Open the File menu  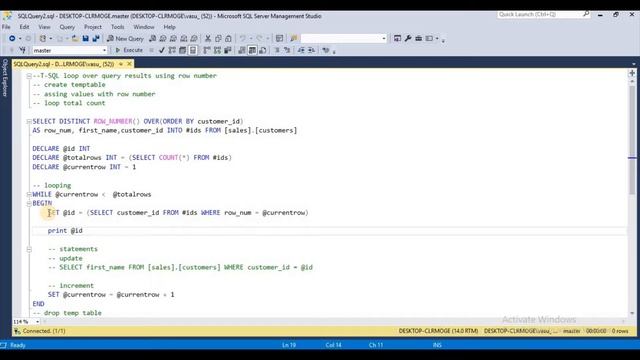click(x=6, y=27)
